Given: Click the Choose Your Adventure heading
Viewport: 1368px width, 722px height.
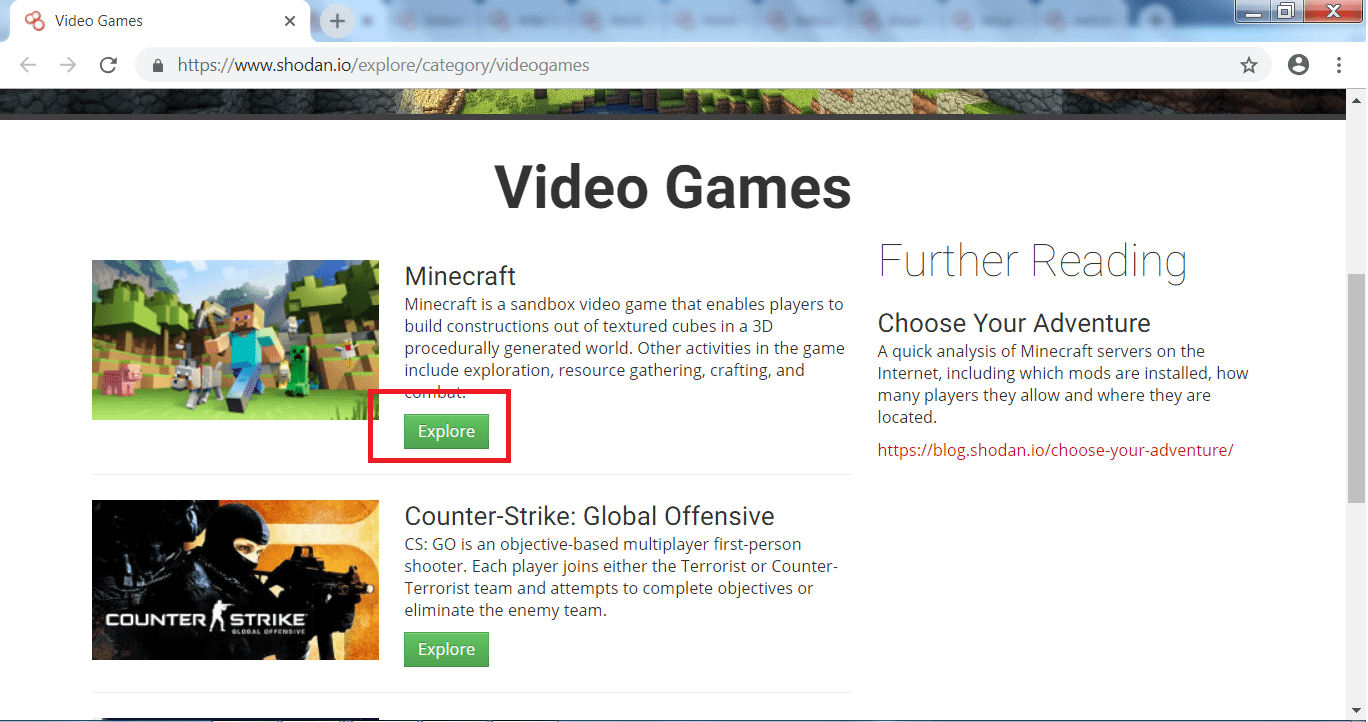Looking at the screenshot, I should coord(1014,323).
